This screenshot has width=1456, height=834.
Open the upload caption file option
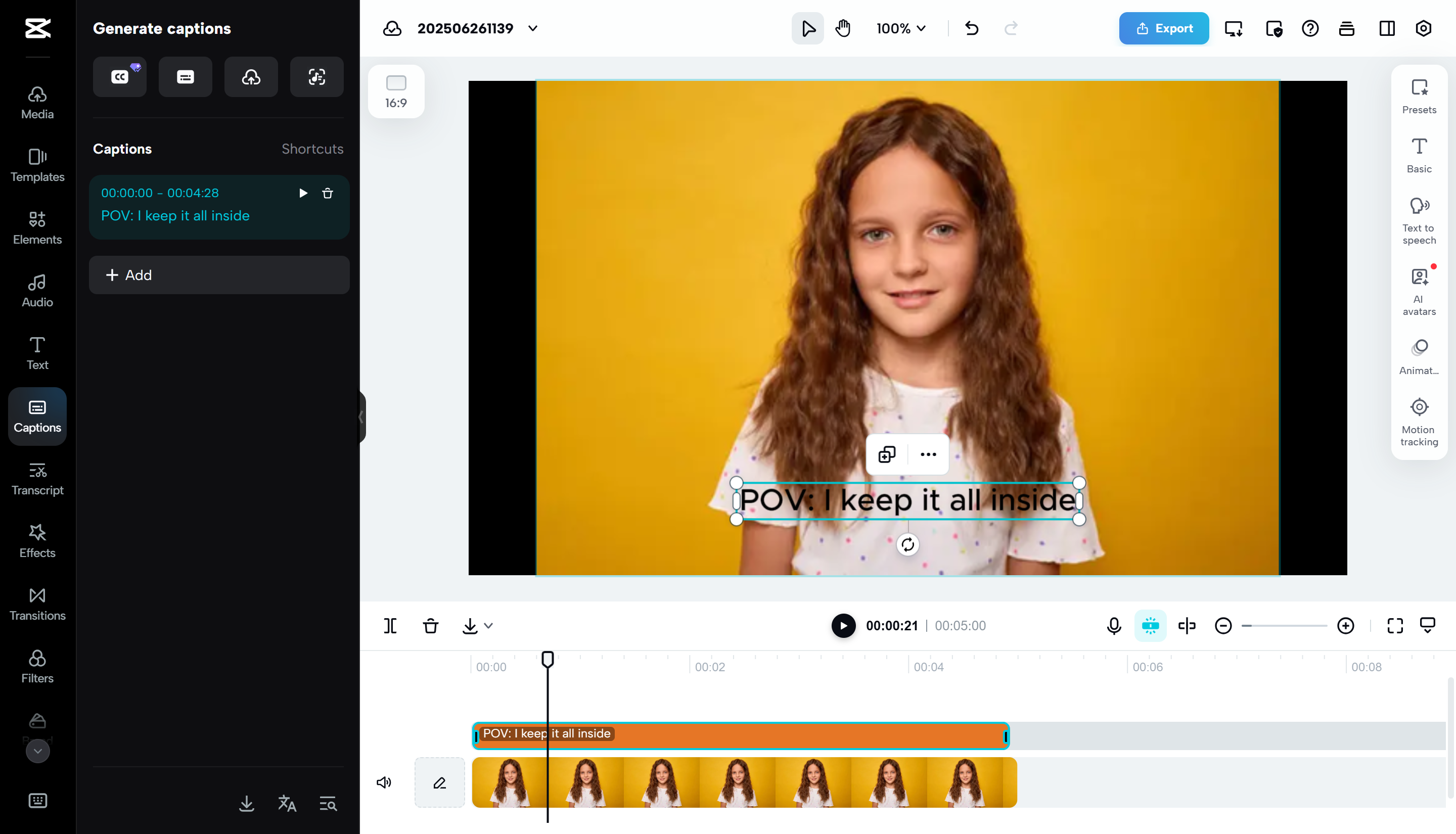pos(251,76)
